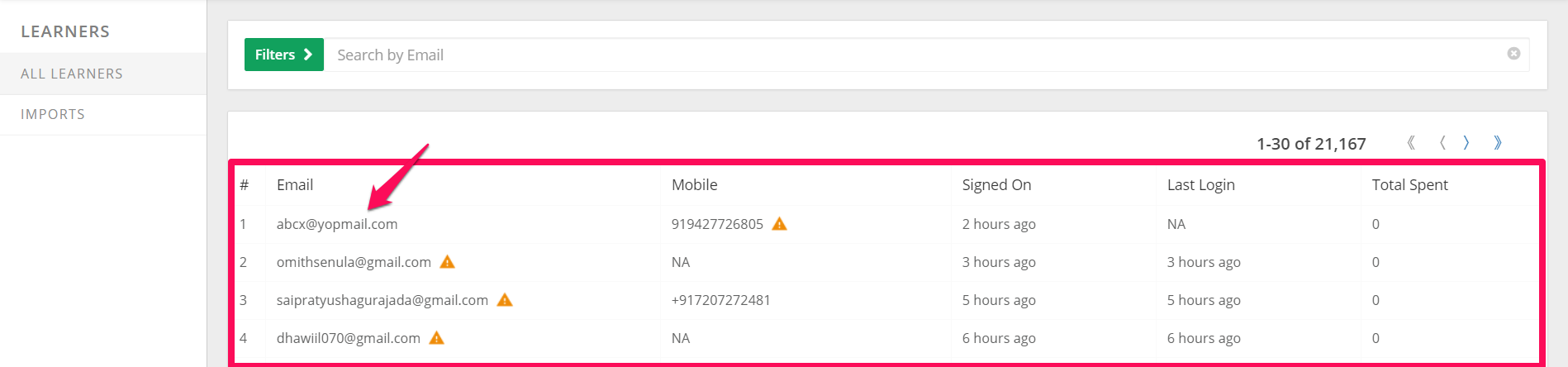1568x367 pixels.
Task: Open the Imports section
Action: pyautogui.click(x=103, y=114)
